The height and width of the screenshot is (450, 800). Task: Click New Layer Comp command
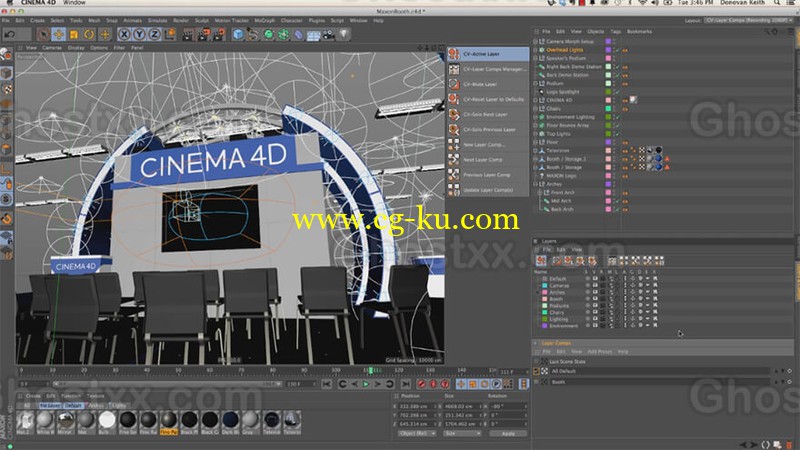[488, 144]
